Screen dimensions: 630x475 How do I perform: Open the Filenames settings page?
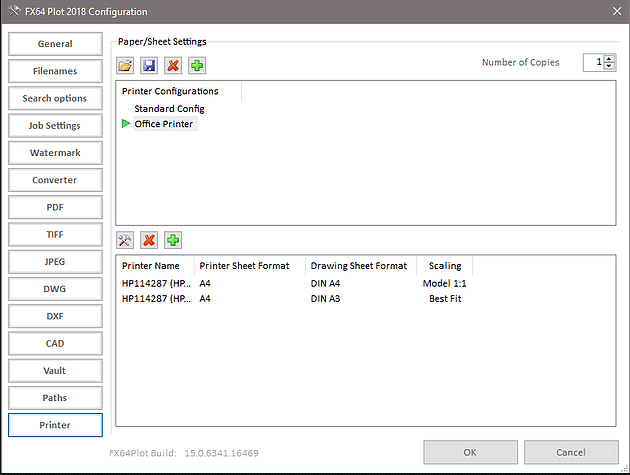pos(55,71)
